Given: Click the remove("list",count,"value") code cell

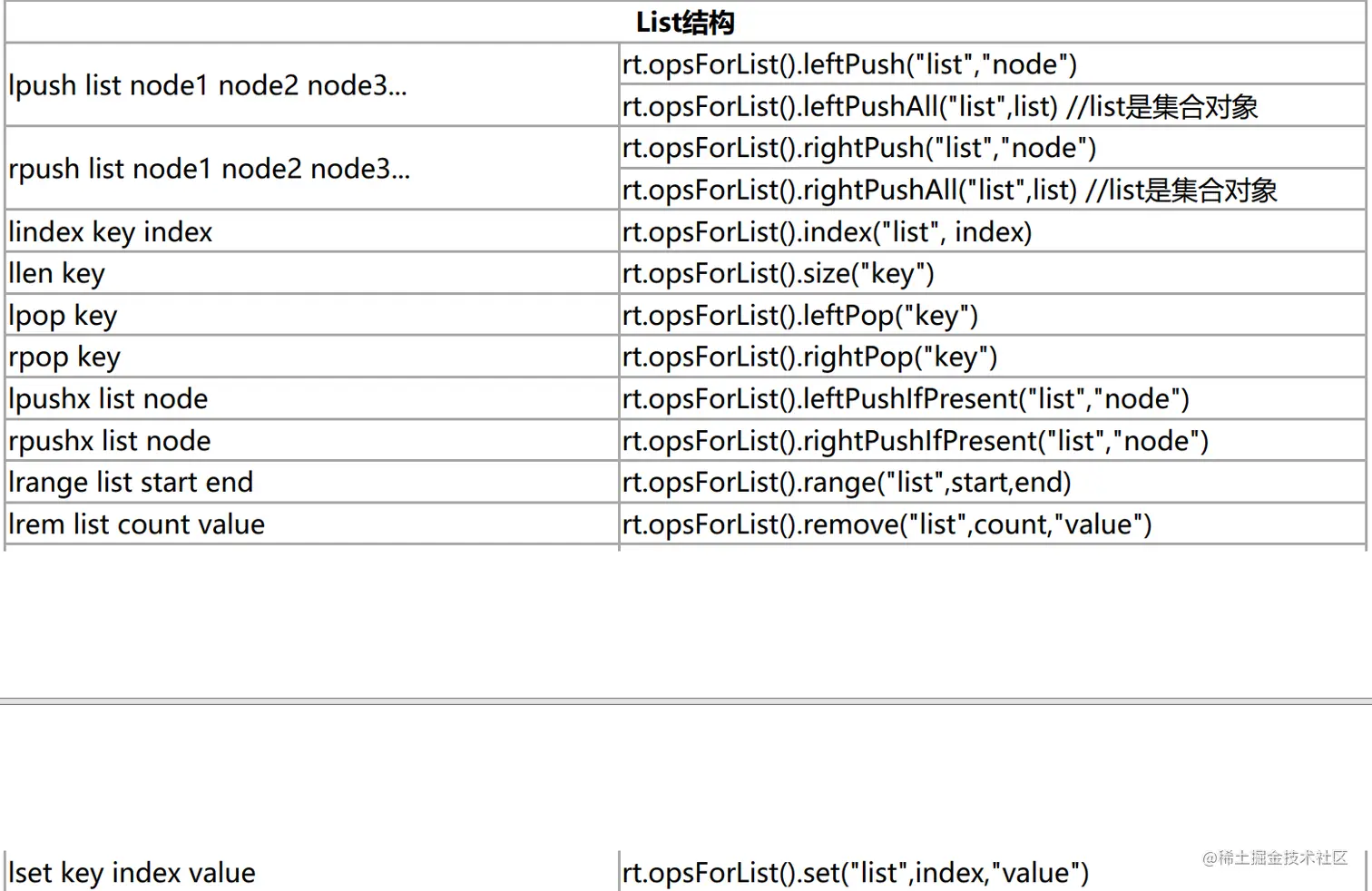Looking at the screenshot, I should [887, 524].
